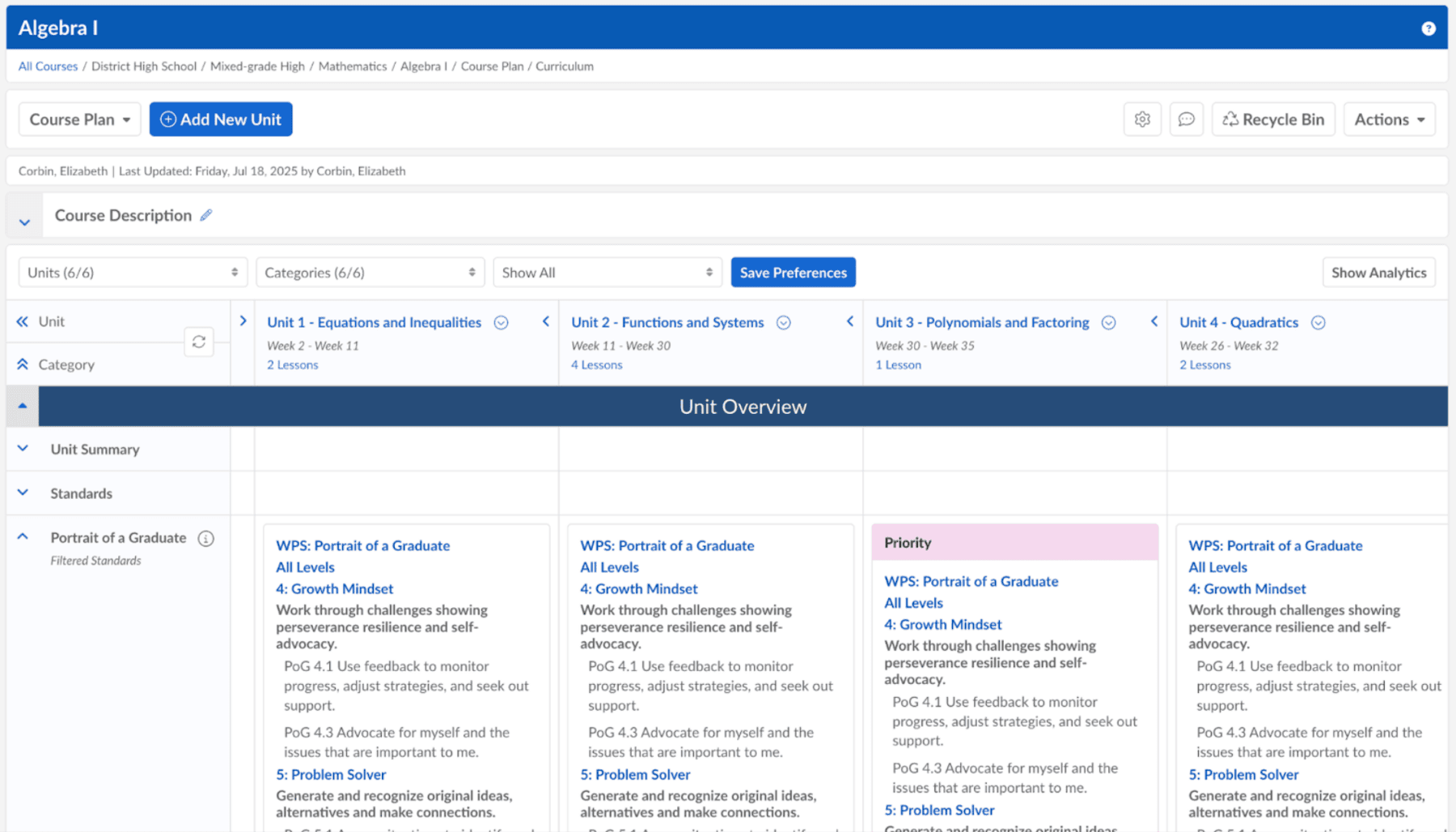Edit Course Description with pencil icon
This screenshot has height=832, width=1456.
pyautogui.click(x=206, y=215)
